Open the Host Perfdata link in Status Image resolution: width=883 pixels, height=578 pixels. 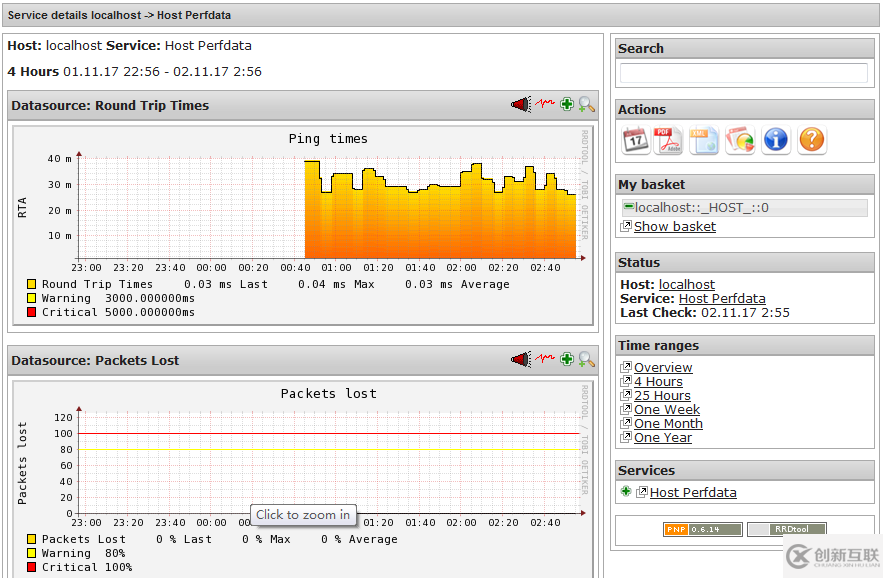722,299
